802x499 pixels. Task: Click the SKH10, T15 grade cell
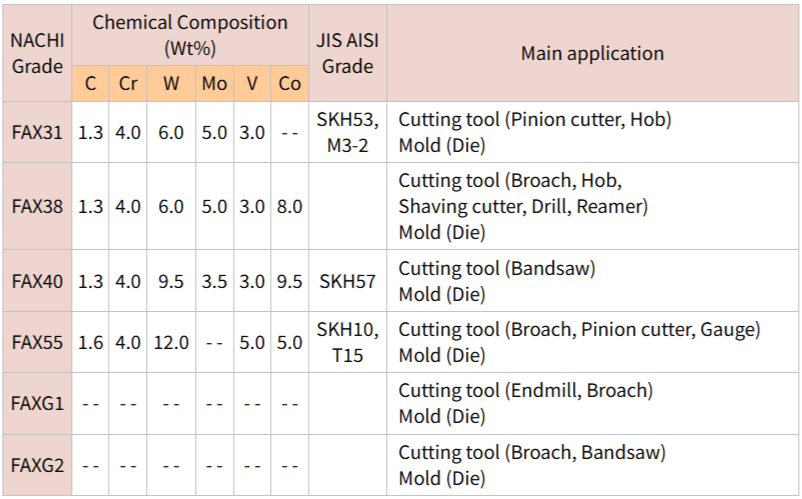(x=347, y=342)
